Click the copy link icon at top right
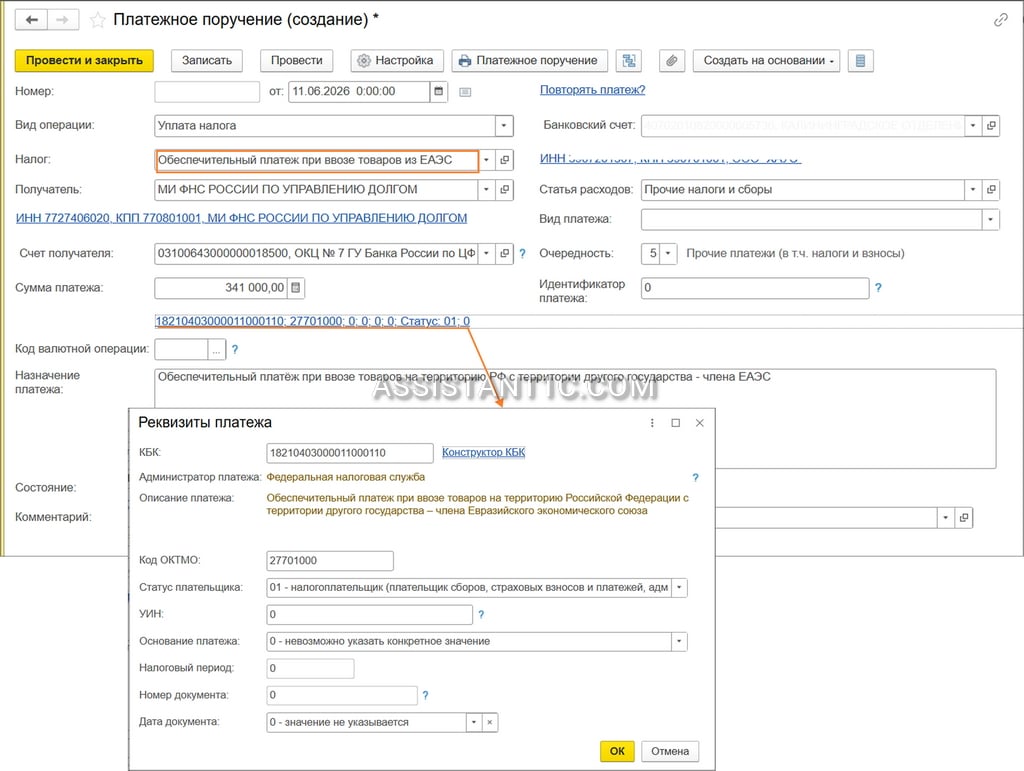1024x771 pixels. [1000, 20]
